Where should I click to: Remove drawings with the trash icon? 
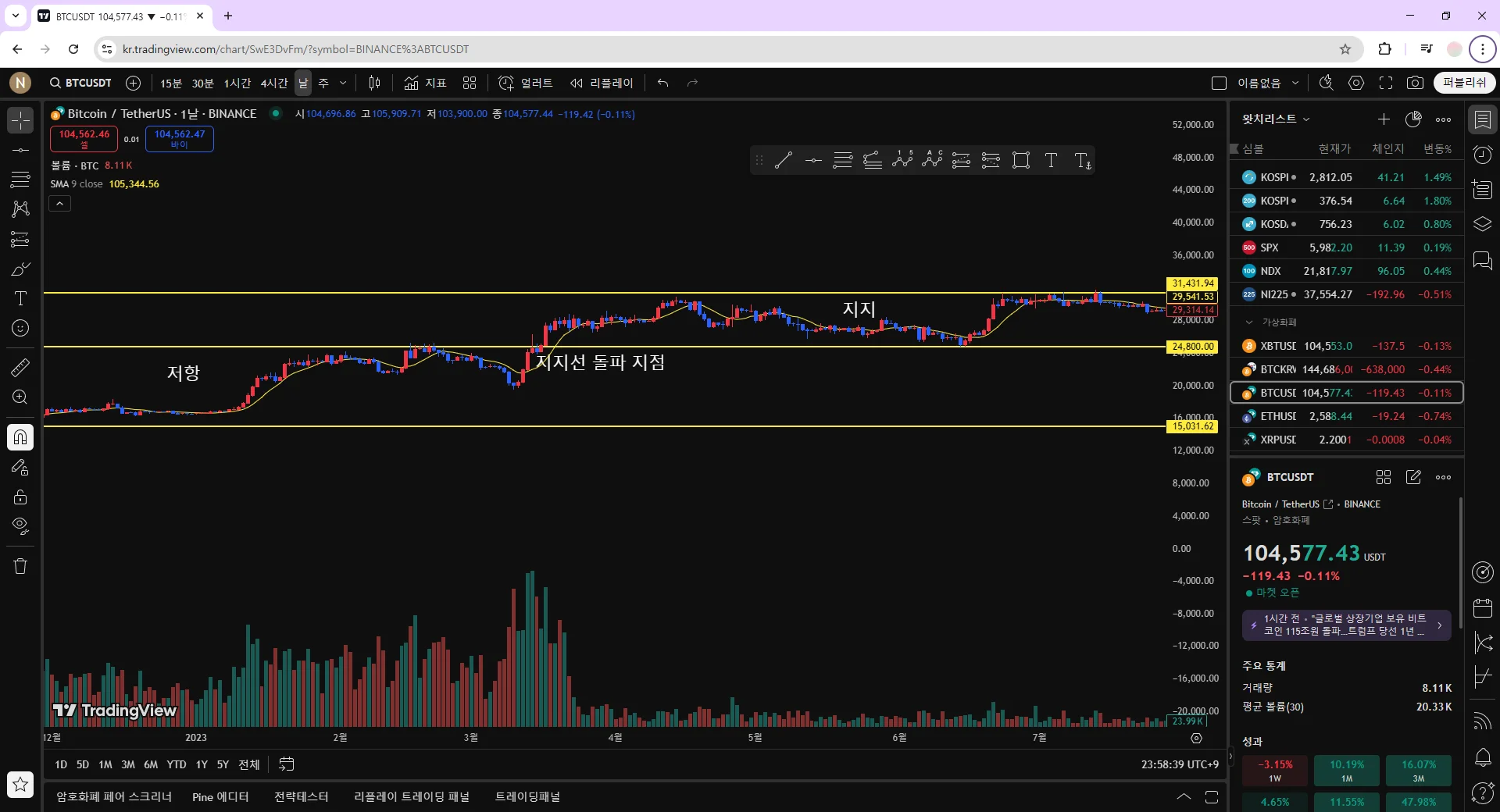20,566
